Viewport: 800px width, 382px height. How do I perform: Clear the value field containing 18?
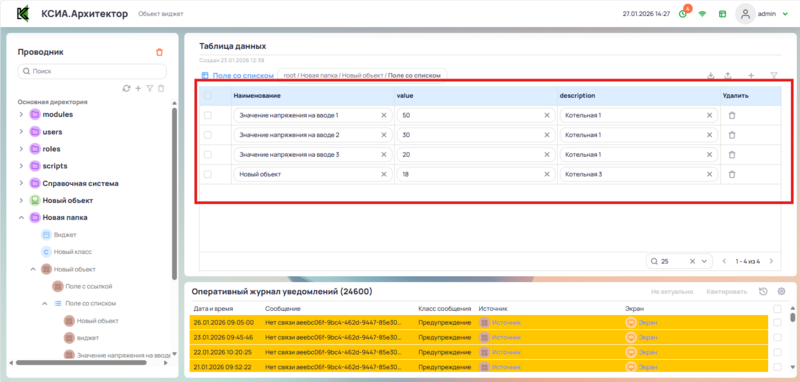(x=546, y=174)
